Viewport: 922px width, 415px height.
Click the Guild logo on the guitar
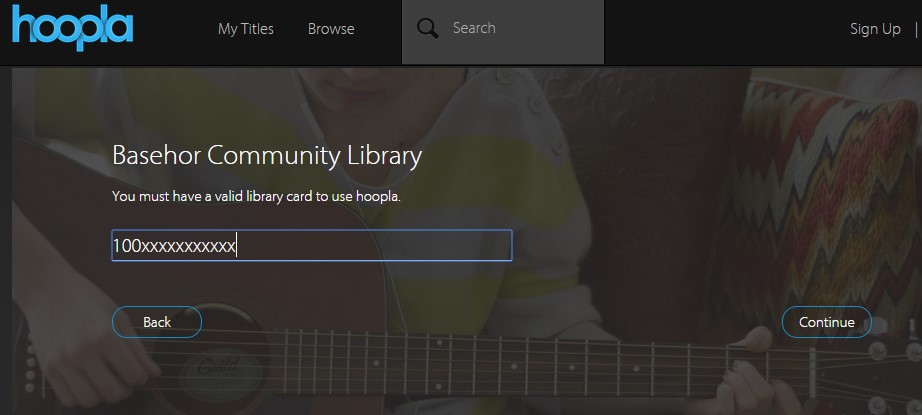tap(212, 365)
